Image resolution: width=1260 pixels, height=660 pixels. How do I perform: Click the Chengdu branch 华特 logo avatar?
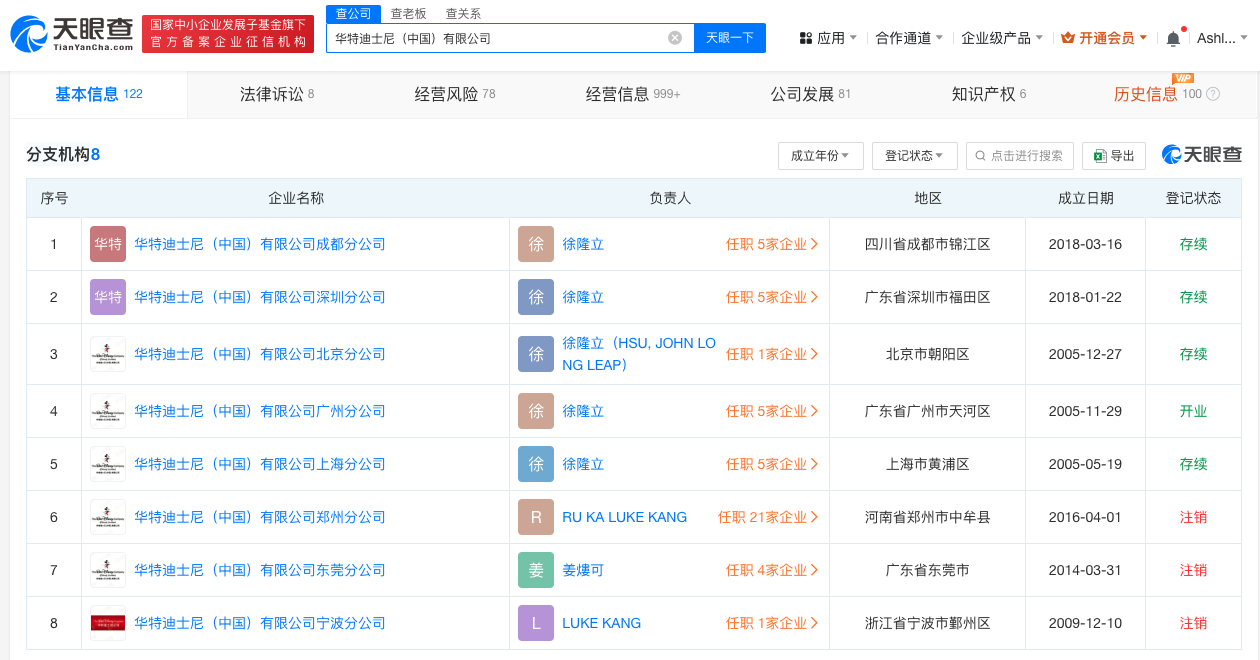(x=108, y=244)
